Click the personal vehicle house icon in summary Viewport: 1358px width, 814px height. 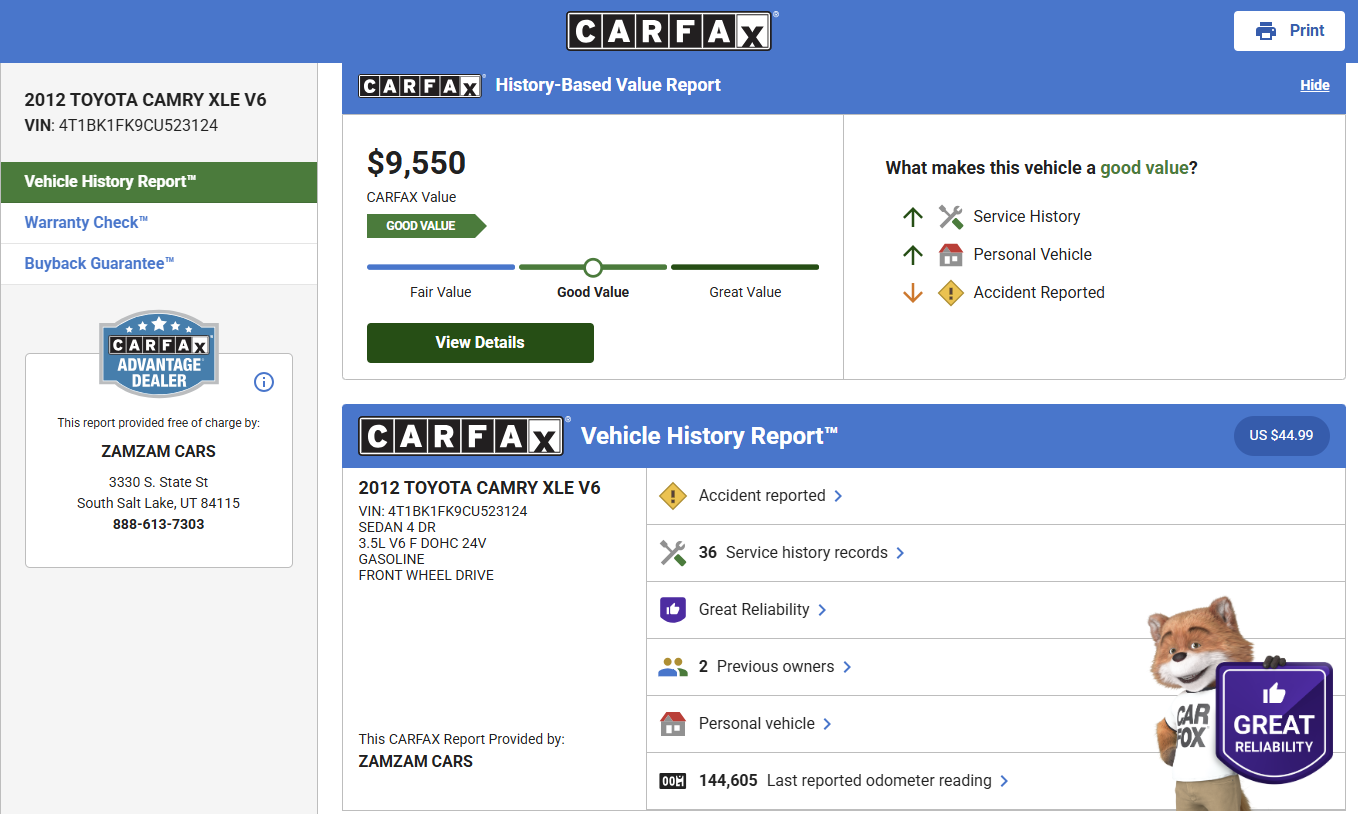(x=673, y=724)
